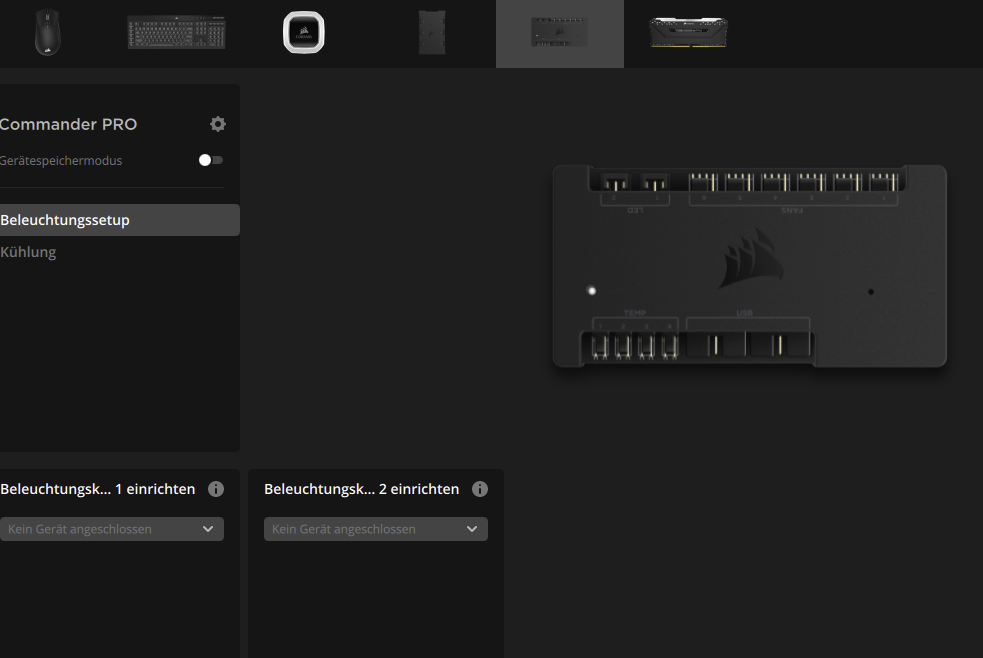Toggle the Gerätespeichermodus switch
Image resolution: width=983 pixels, height=658 pixels.
tap(211, 160)
